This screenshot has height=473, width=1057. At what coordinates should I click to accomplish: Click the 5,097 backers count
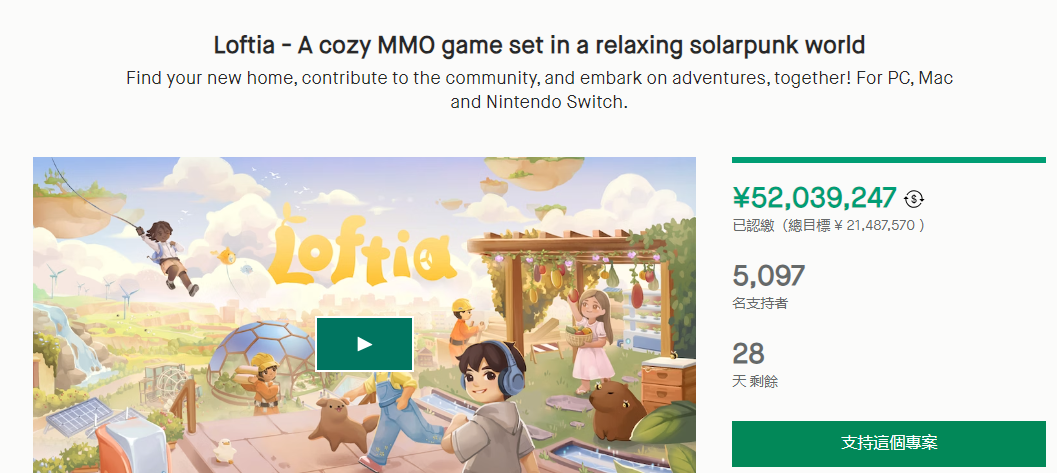click(x=768, y=276)
